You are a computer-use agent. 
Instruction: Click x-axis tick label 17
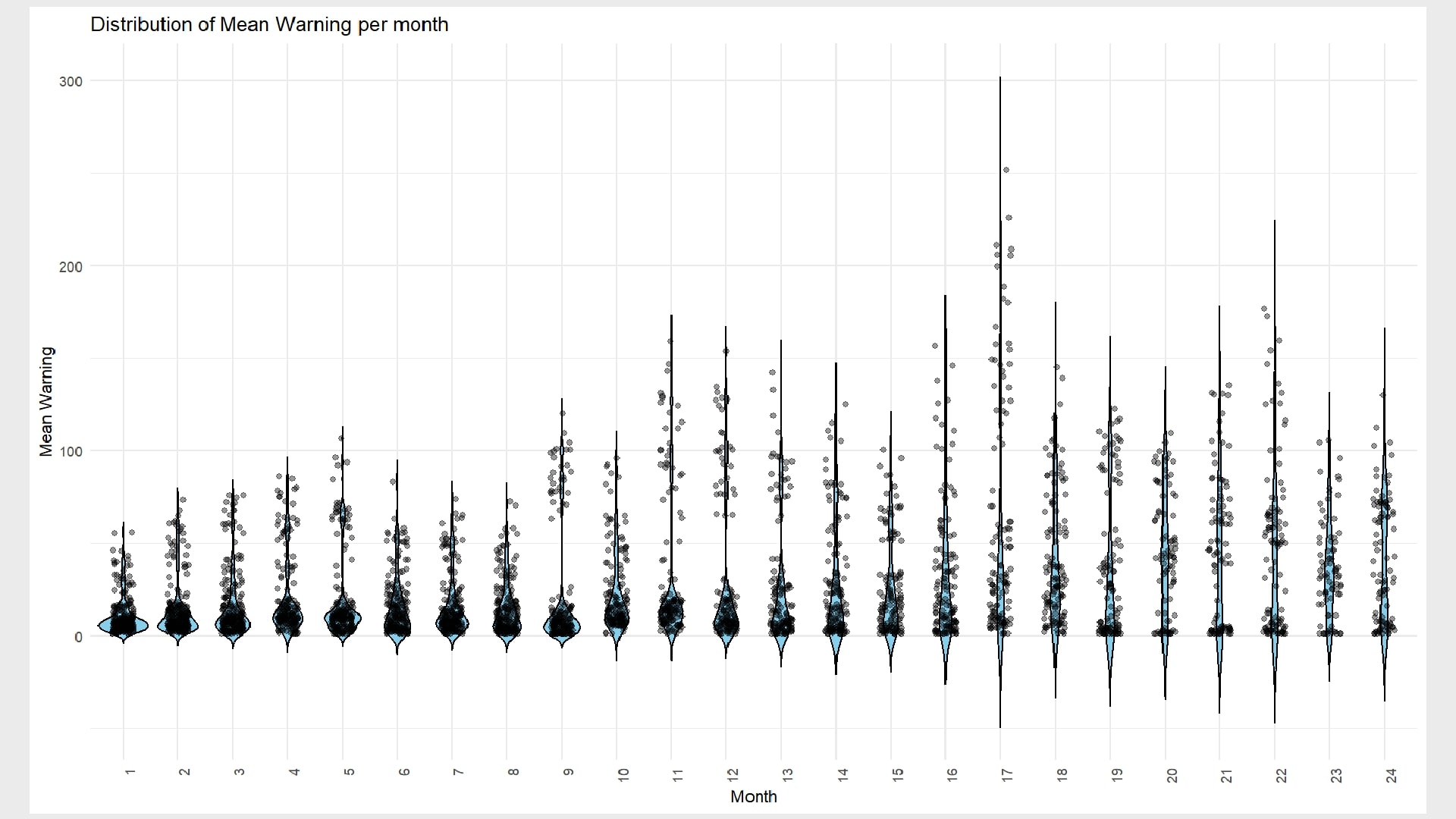(x=1007, y=775)
